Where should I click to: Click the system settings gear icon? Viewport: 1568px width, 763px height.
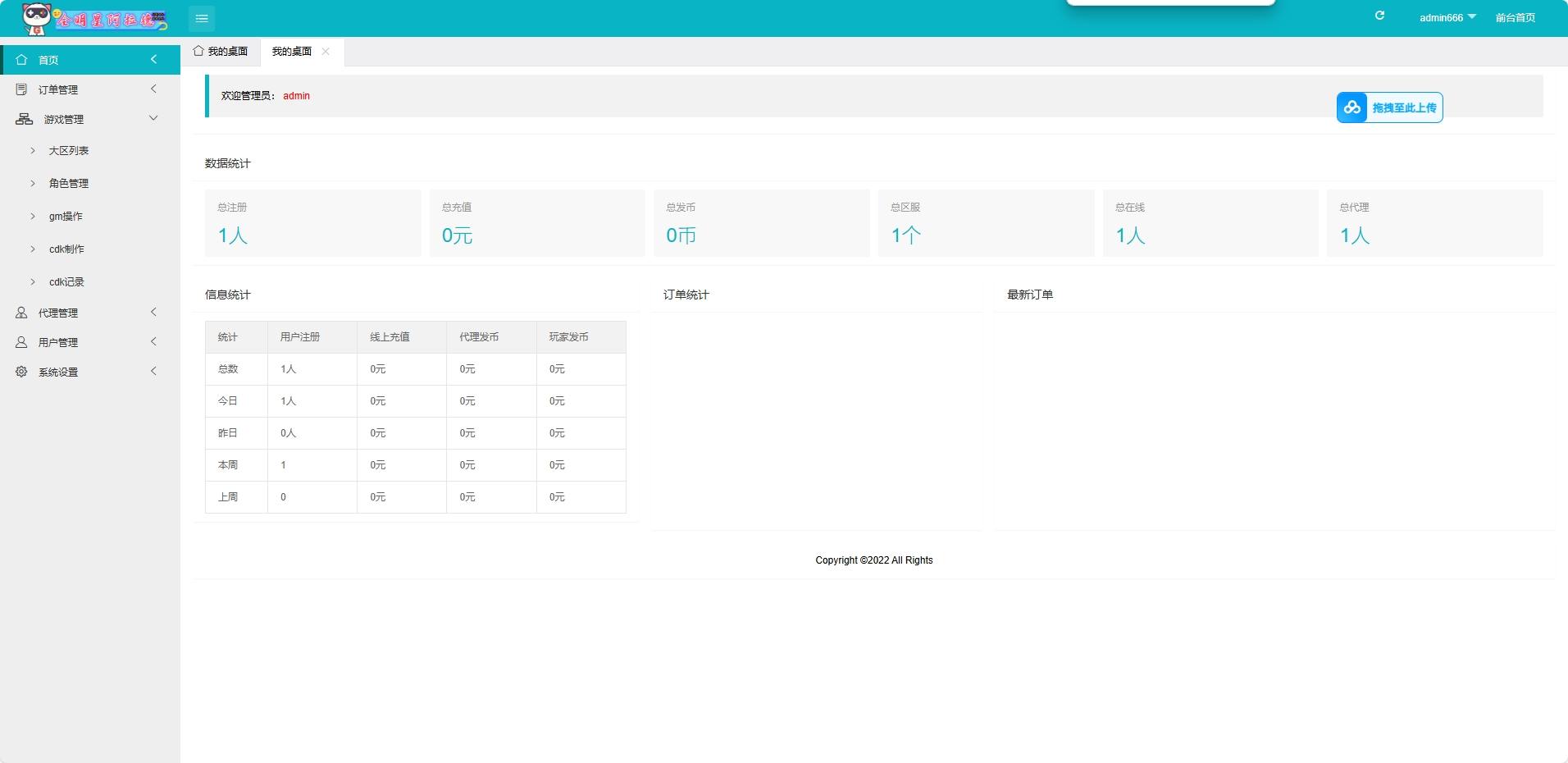(x=21, y=372)
